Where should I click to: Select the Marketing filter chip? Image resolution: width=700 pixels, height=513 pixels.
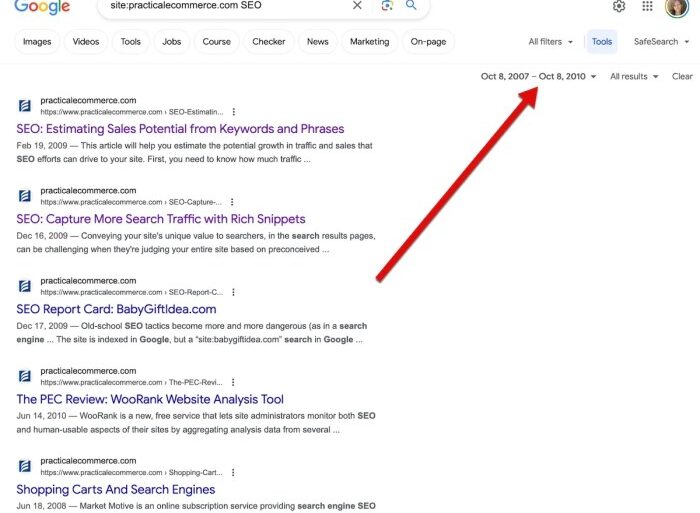[370, 42]
